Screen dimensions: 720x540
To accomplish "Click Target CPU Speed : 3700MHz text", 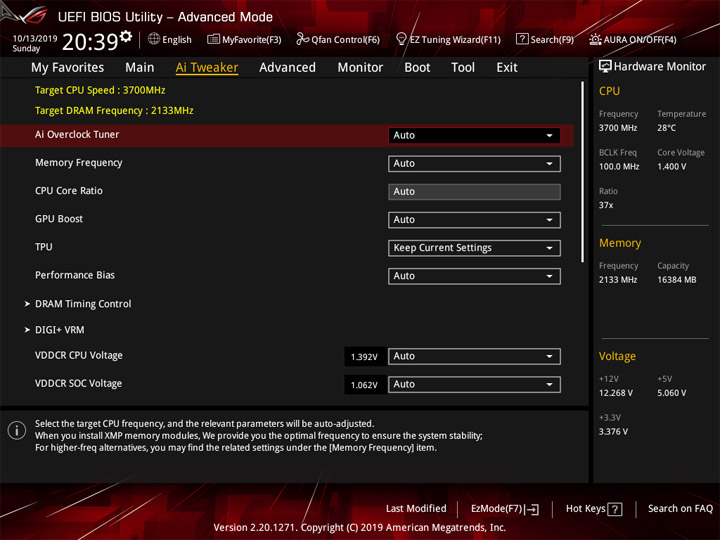I will [100, 90].
